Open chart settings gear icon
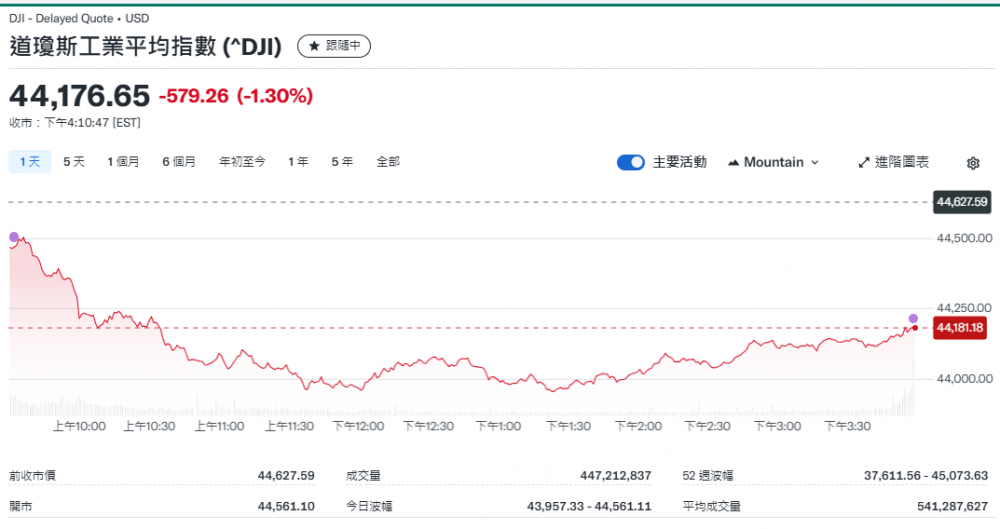1000x529 pixels. tap(973, 163)
